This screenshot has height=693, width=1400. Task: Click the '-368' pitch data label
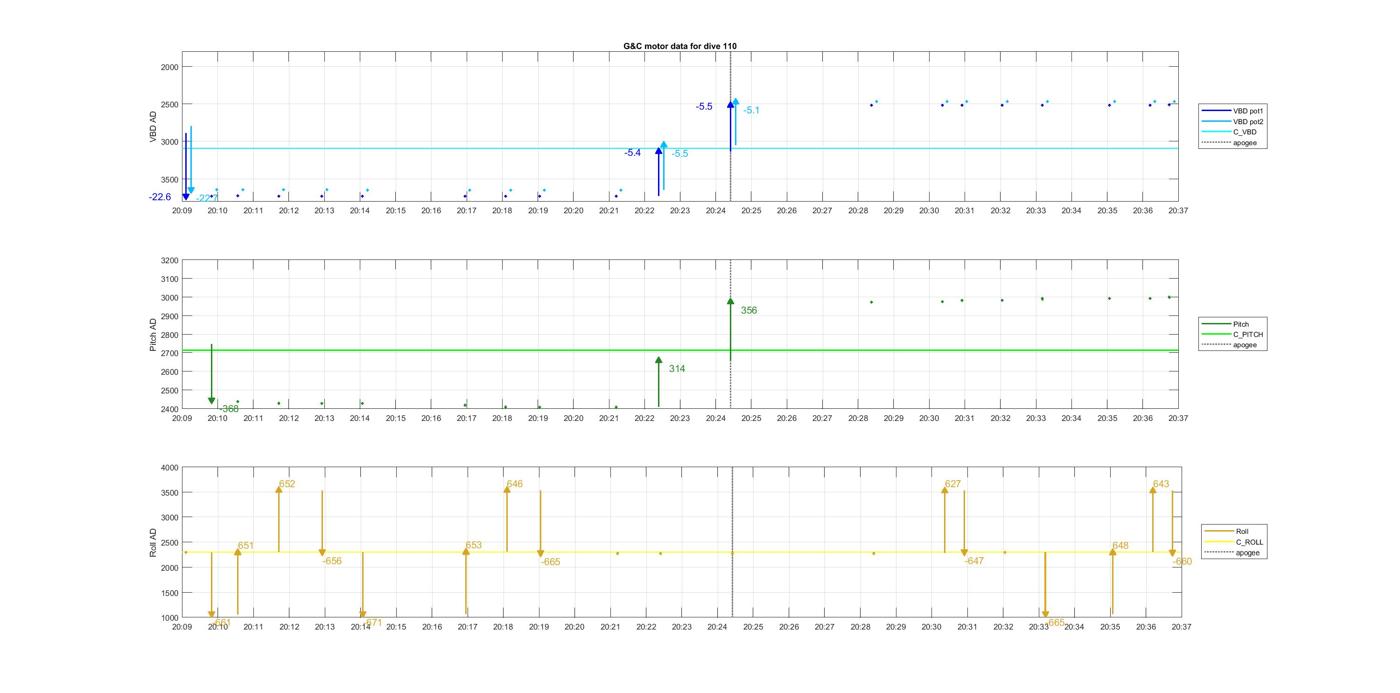pos(229,409)
